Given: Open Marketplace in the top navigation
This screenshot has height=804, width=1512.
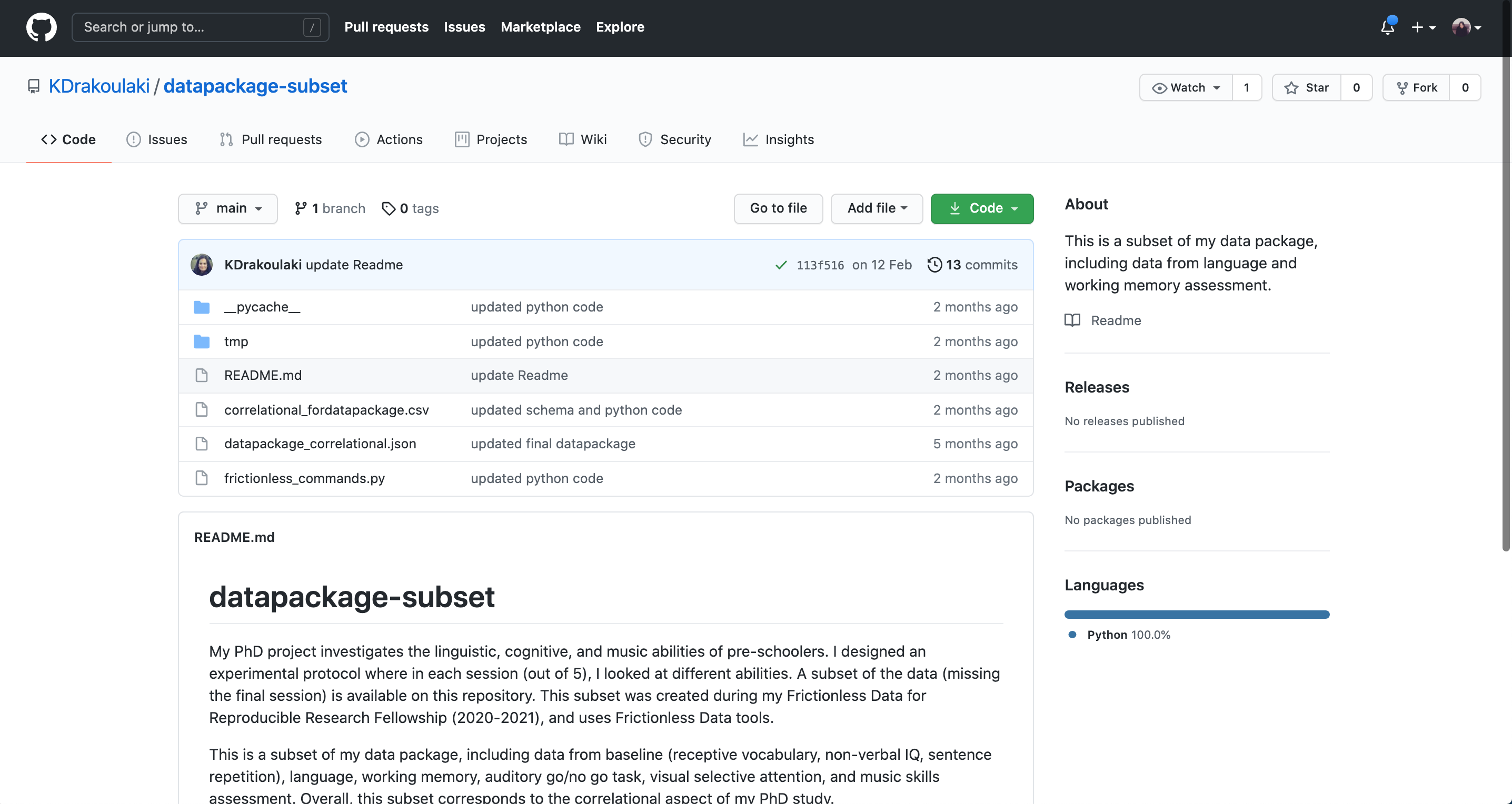Looking at the screenshot, I should (541, 27).
